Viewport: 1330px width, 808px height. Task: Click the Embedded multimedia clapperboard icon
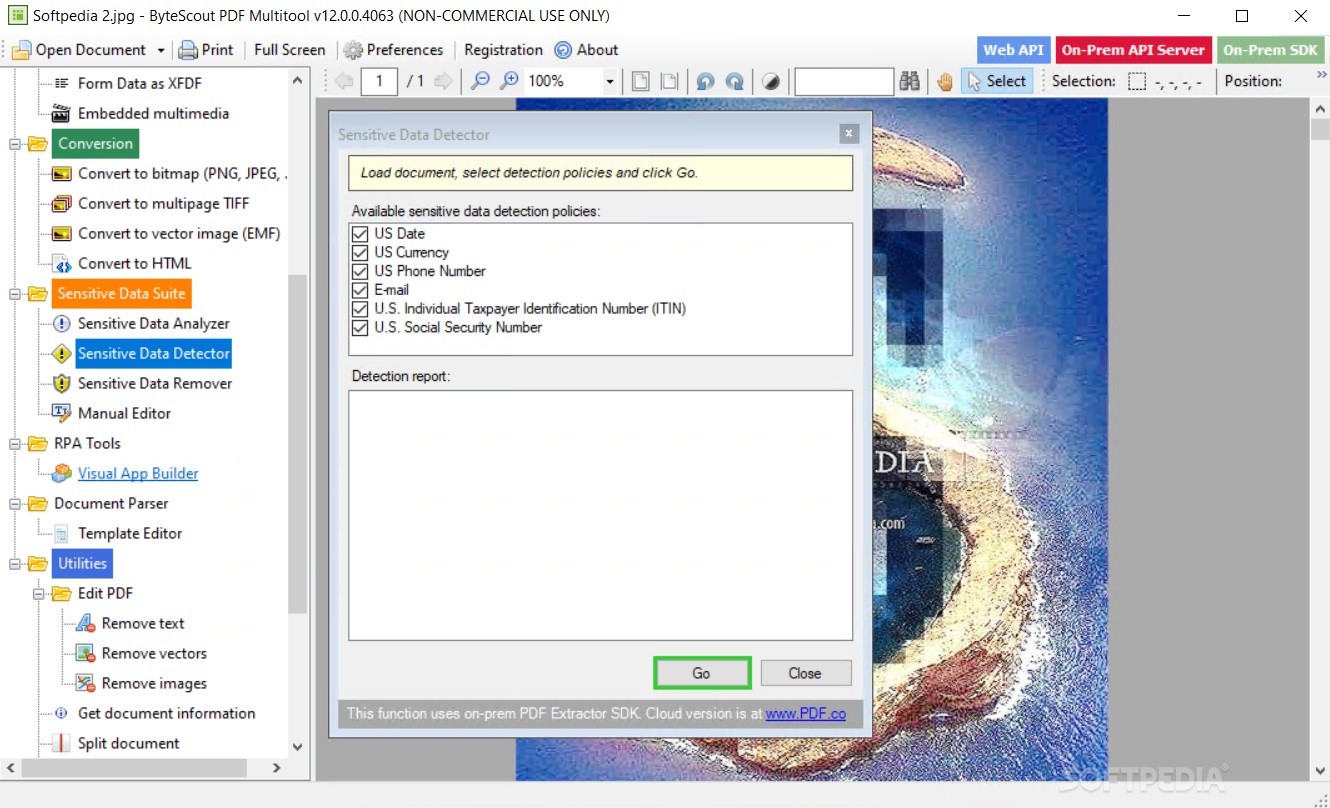click(62, 113)
